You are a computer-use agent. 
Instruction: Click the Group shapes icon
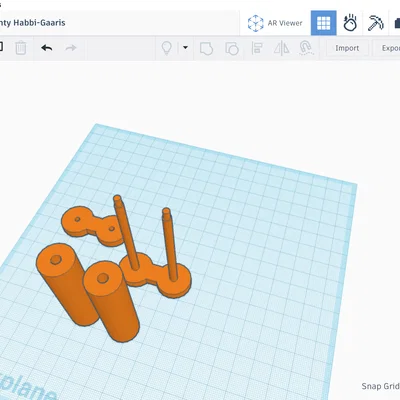pos(206,48)
